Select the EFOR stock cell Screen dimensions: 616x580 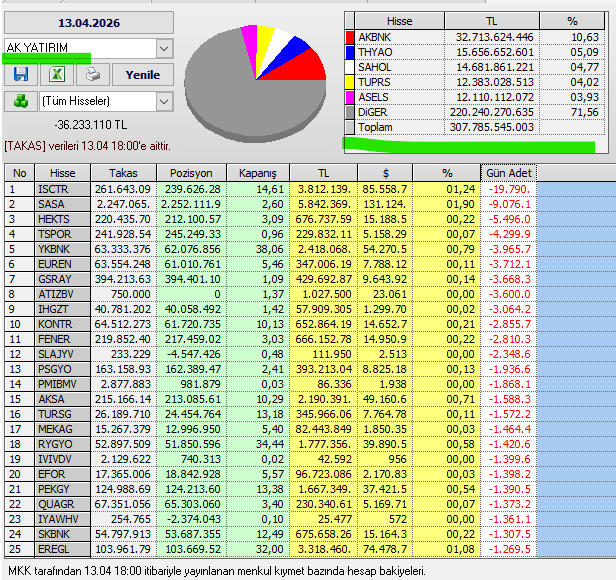pyautogui.click(x=62, y=474)
